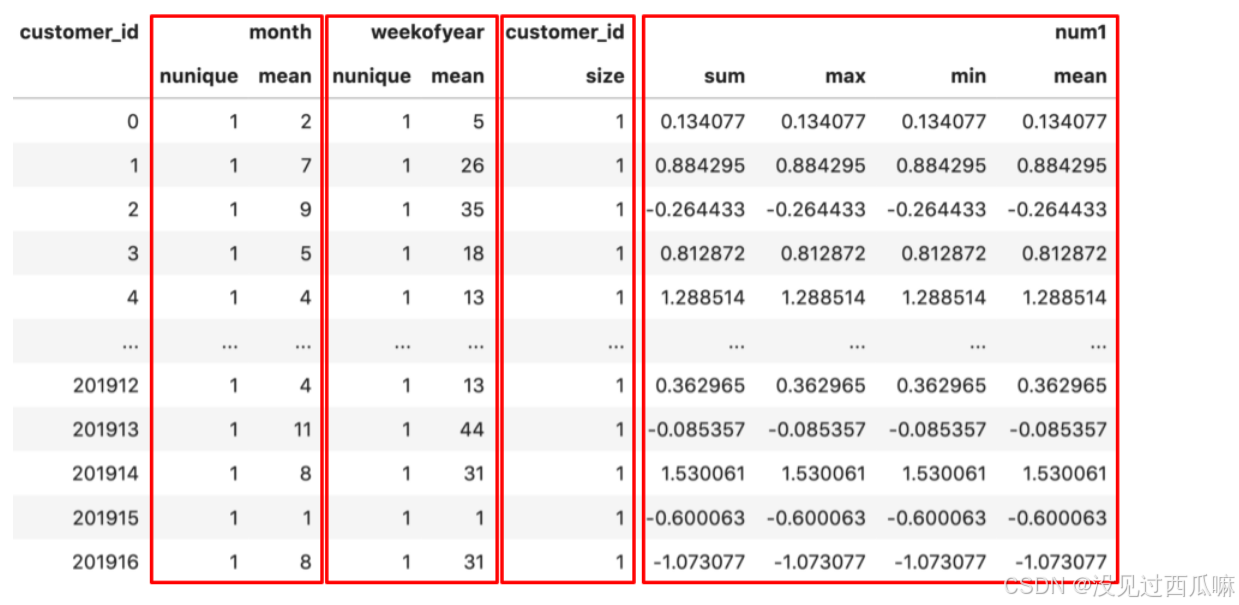Select row index label 201915
Screen dimensions: 1239x605
[x=105, y=518]
